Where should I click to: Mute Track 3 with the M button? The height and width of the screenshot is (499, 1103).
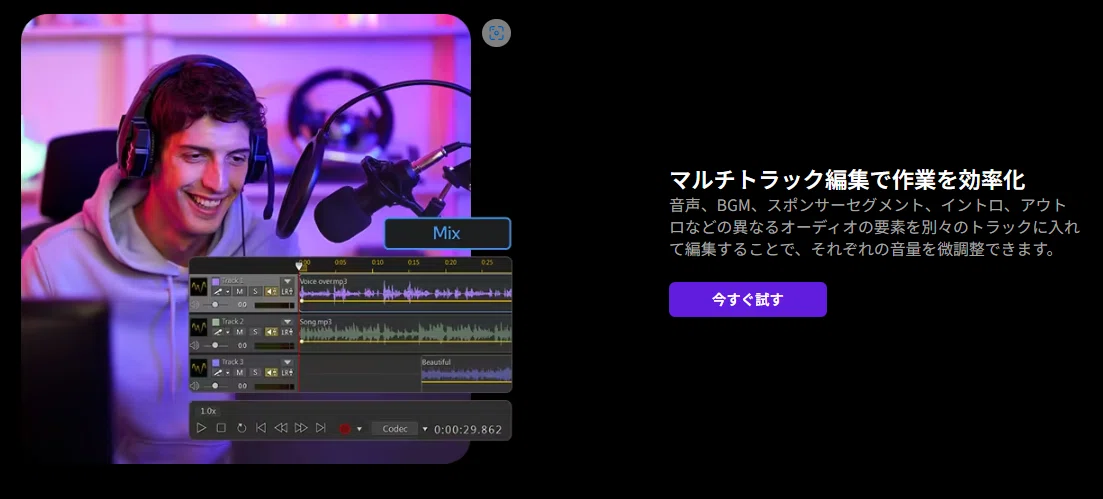coord(240,372)
